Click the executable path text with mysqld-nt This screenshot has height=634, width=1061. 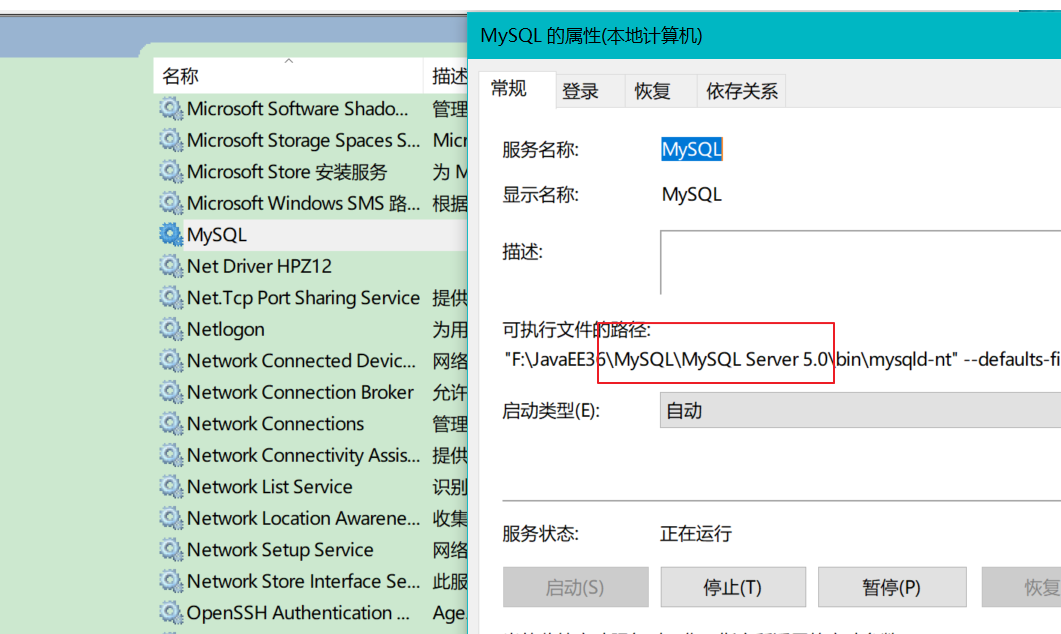click(x=782, y=359)
